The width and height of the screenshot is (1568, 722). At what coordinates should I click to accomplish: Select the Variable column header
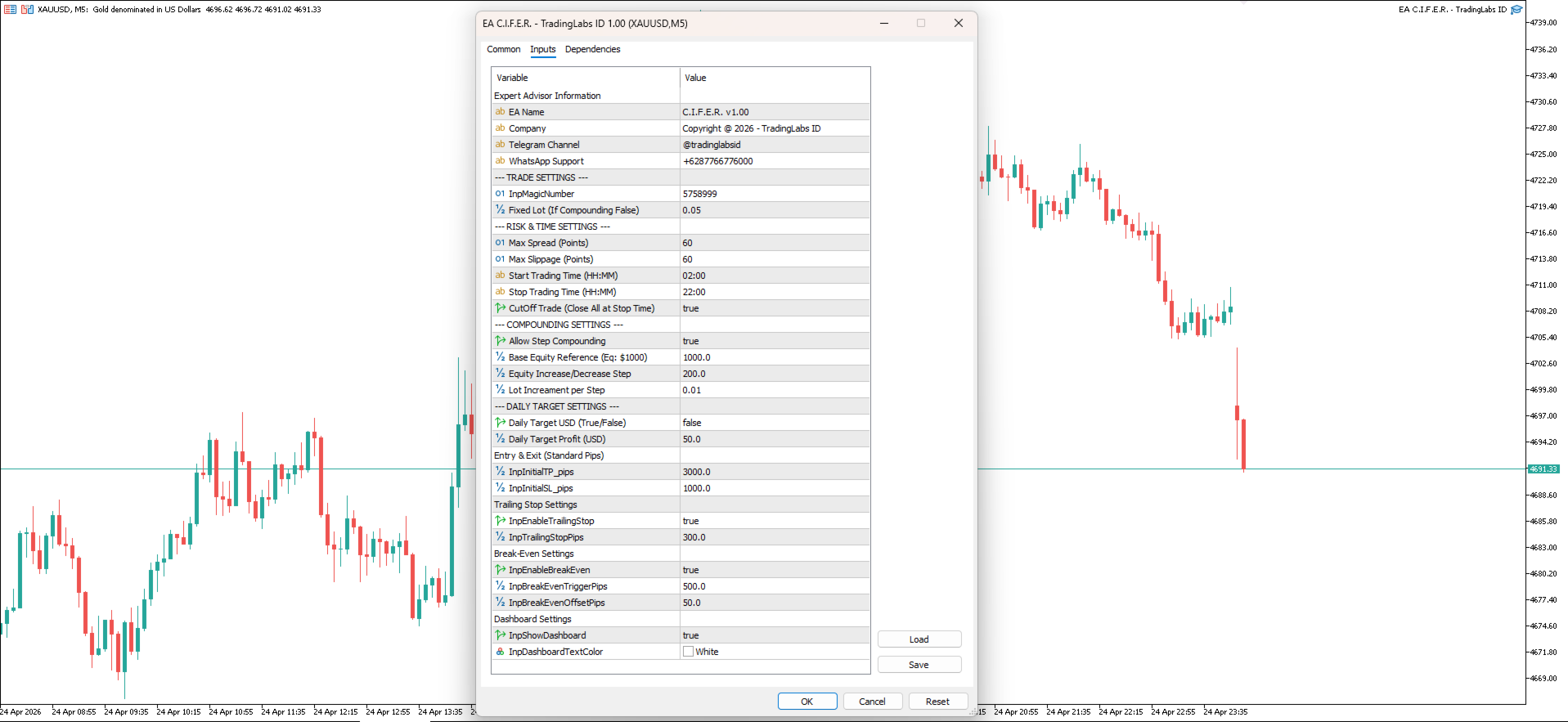pos(586,78)
